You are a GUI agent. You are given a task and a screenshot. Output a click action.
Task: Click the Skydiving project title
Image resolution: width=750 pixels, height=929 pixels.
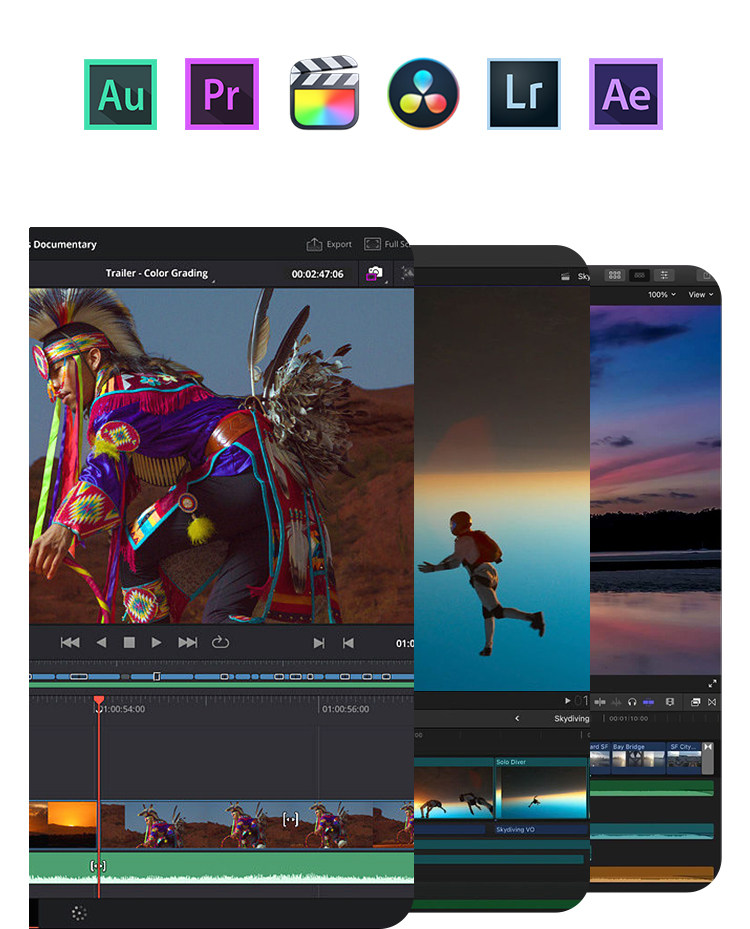tap(572, 718)
